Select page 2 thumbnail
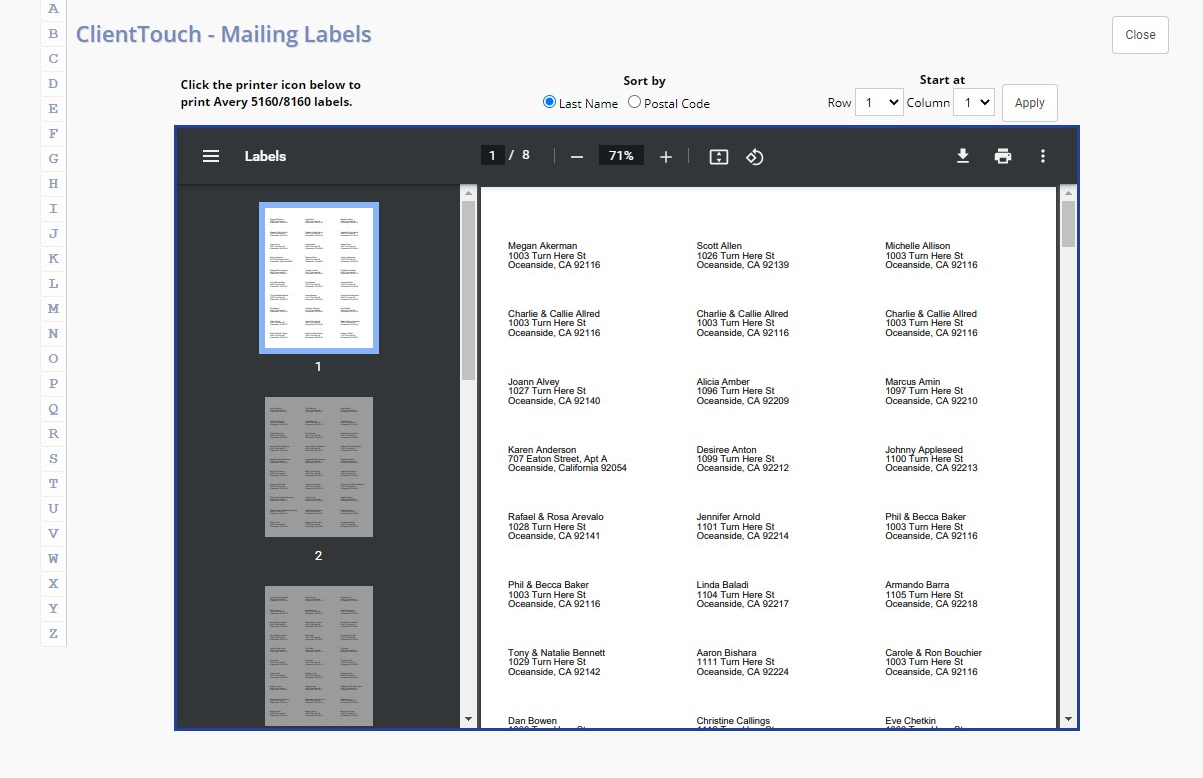The width and height of the screenshot is (1203, 778). tap(319, 467)
